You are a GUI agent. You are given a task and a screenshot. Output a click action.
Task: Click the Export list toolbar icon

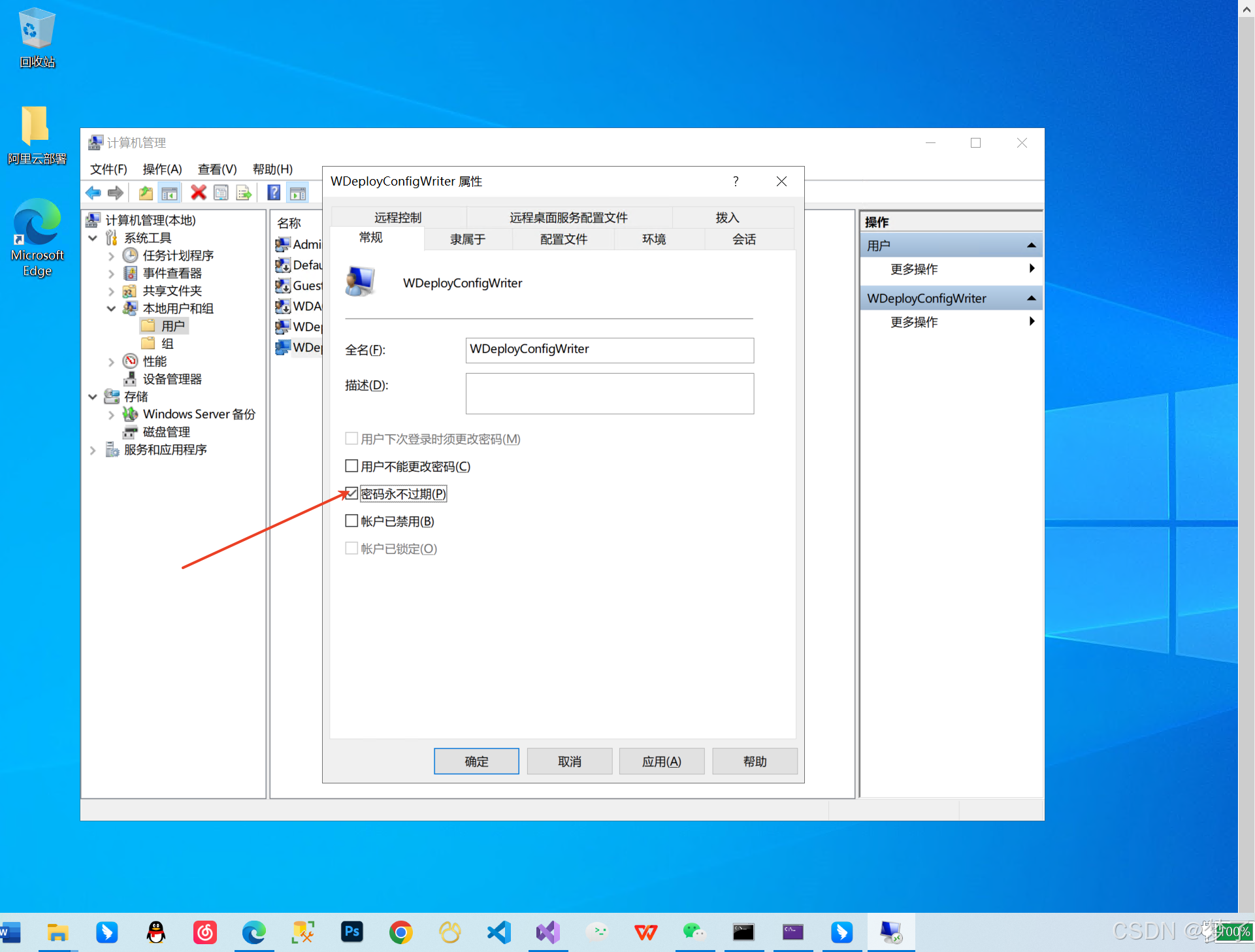coord(244,193)
